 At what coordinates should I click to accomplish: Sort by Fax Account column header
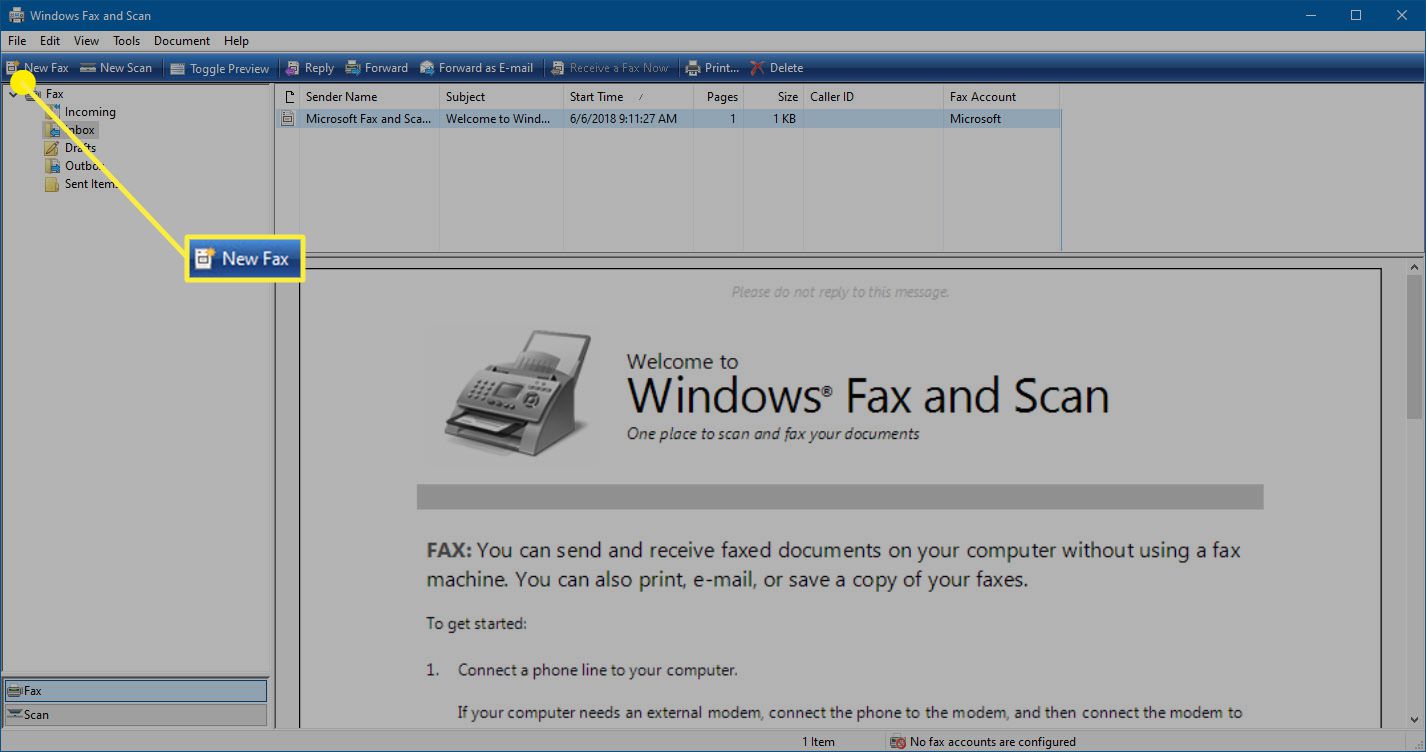pyautogui.click(x=1001, y=97)
